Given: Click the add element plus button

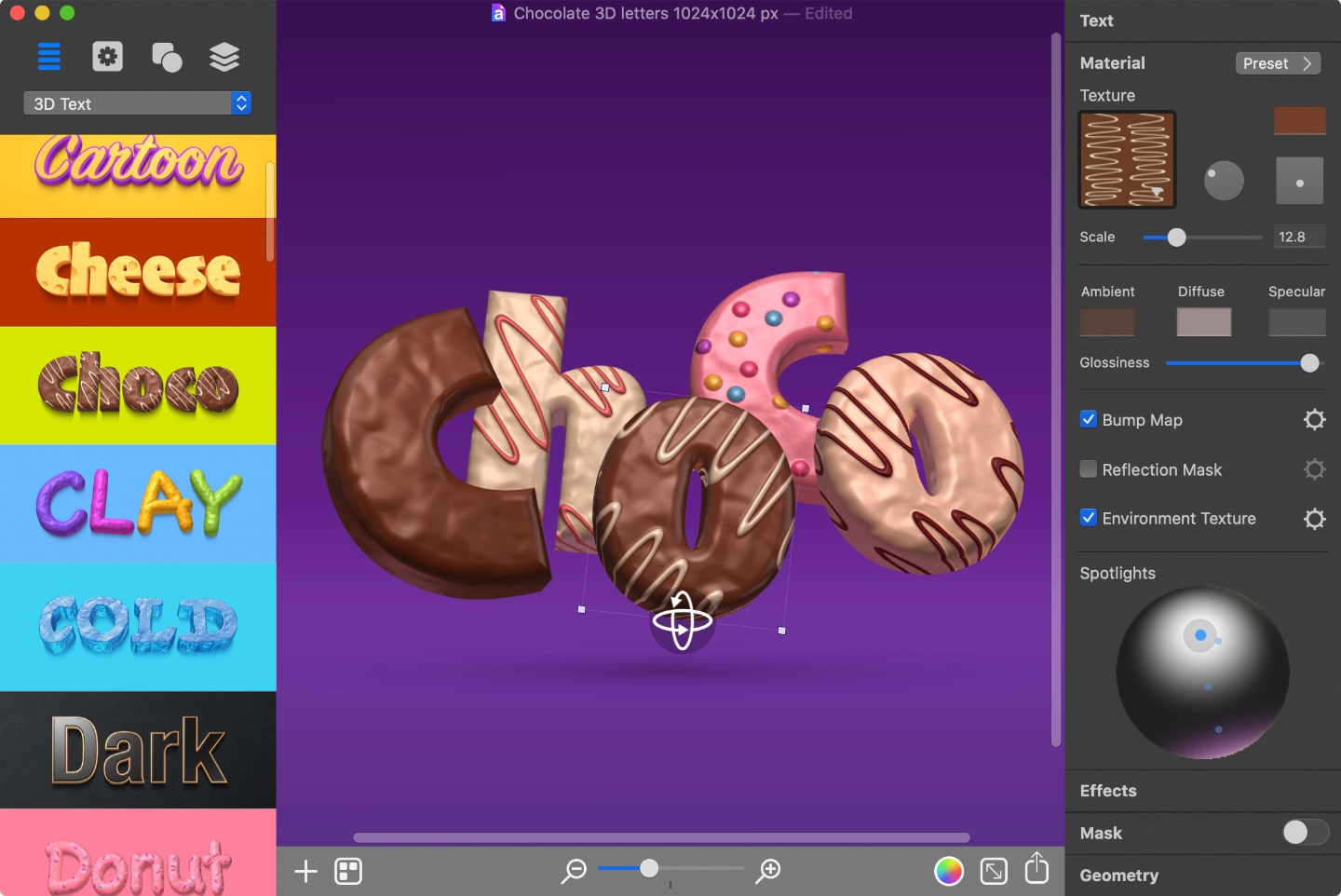Looking at the screenshot, I should pos(305,871).
